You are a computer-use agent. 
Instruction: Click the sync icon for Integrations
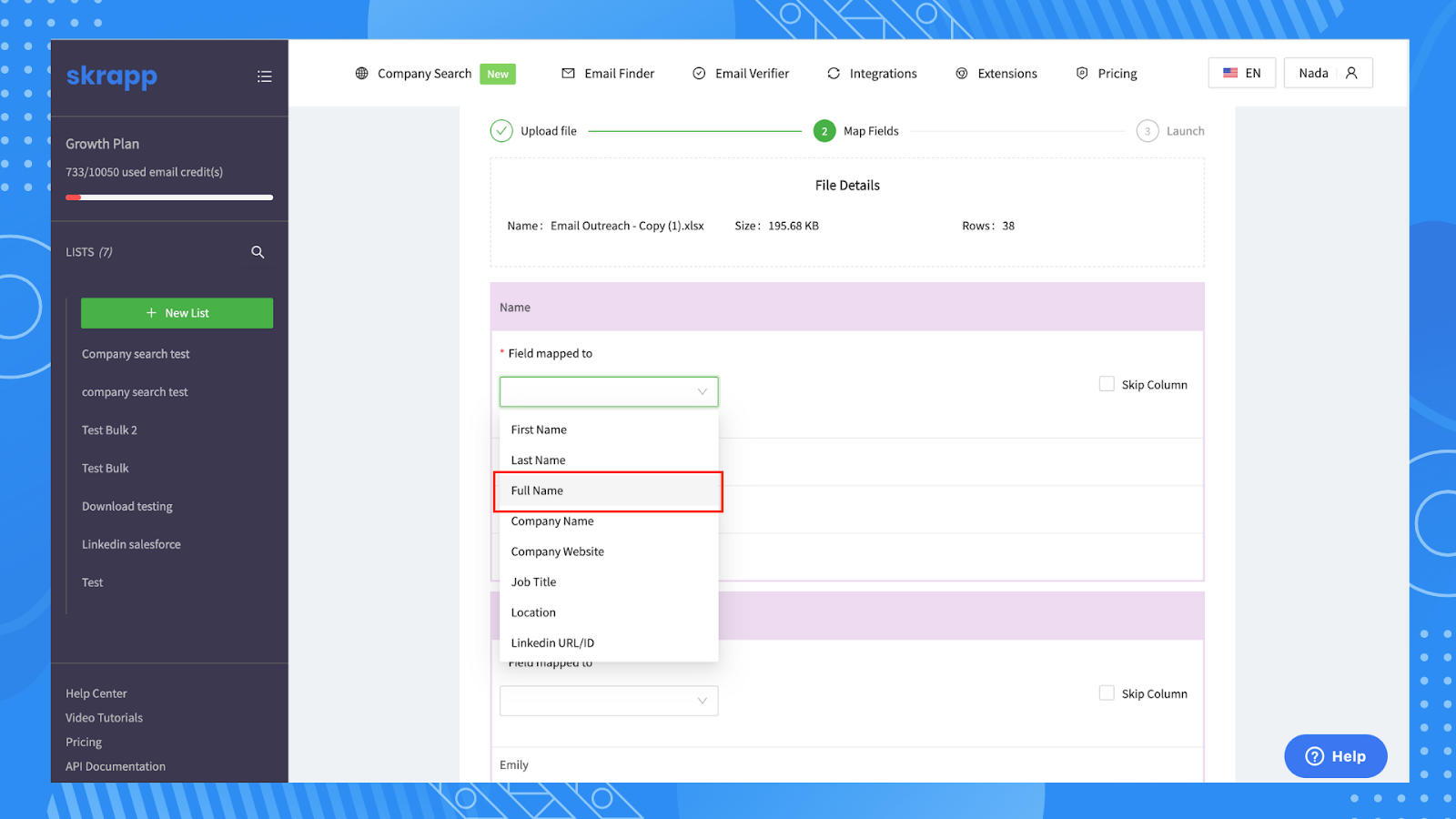point(834,74)
